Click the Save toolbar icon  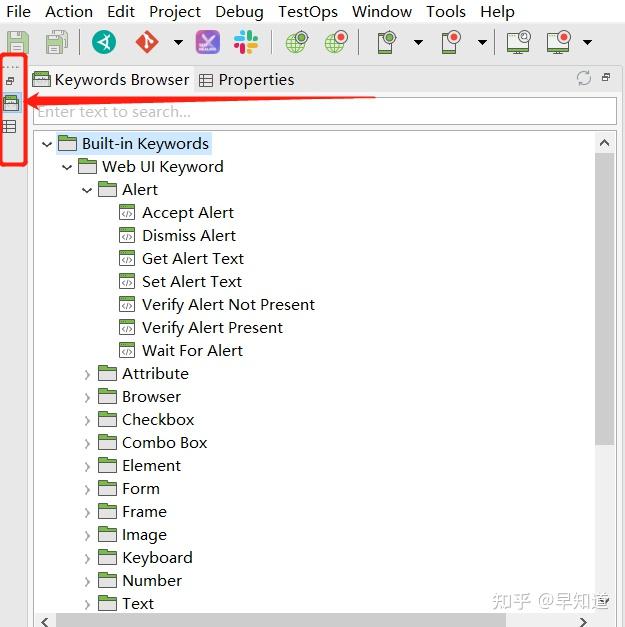[18, 42]
